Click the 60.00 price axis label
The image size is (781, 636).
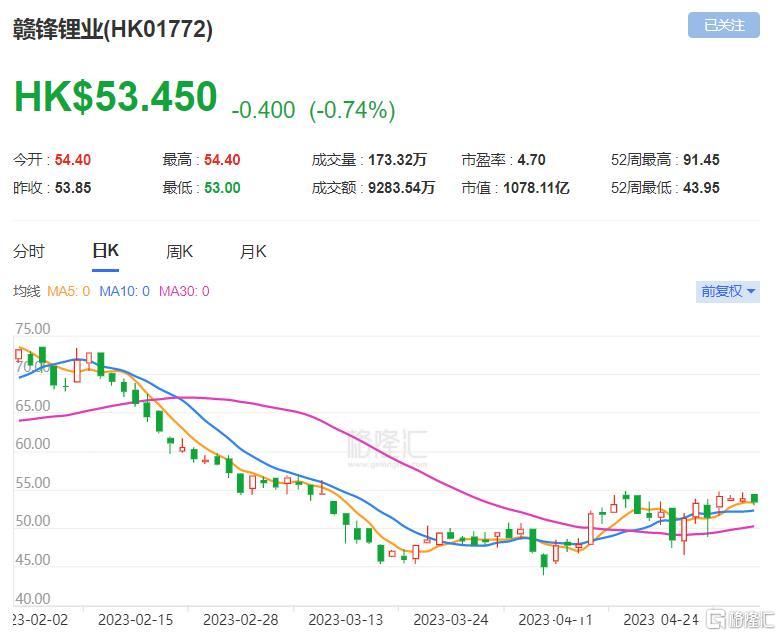[x=33, y=444]
